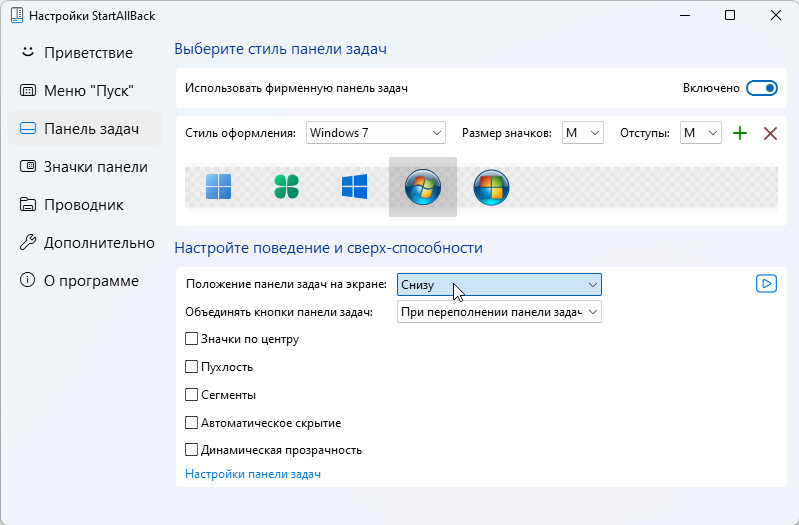Viewport: 799px width, 525px height.
Task: Enable the Сегменты checkbox
Action: click(191, 395)
